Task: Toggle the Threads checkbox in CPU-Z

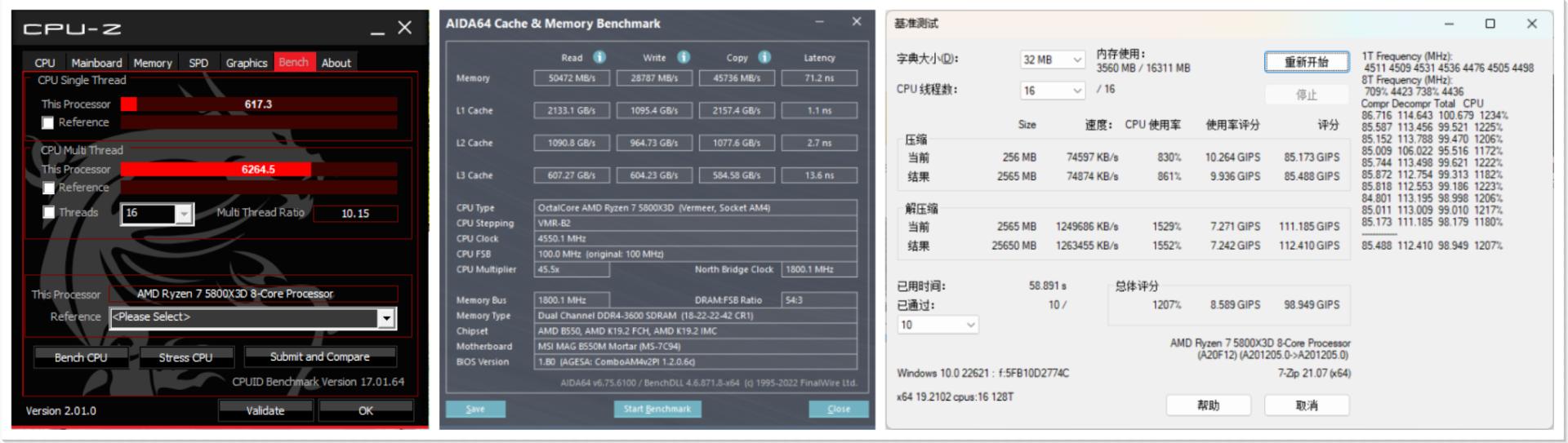Action: tap(48, 212)
